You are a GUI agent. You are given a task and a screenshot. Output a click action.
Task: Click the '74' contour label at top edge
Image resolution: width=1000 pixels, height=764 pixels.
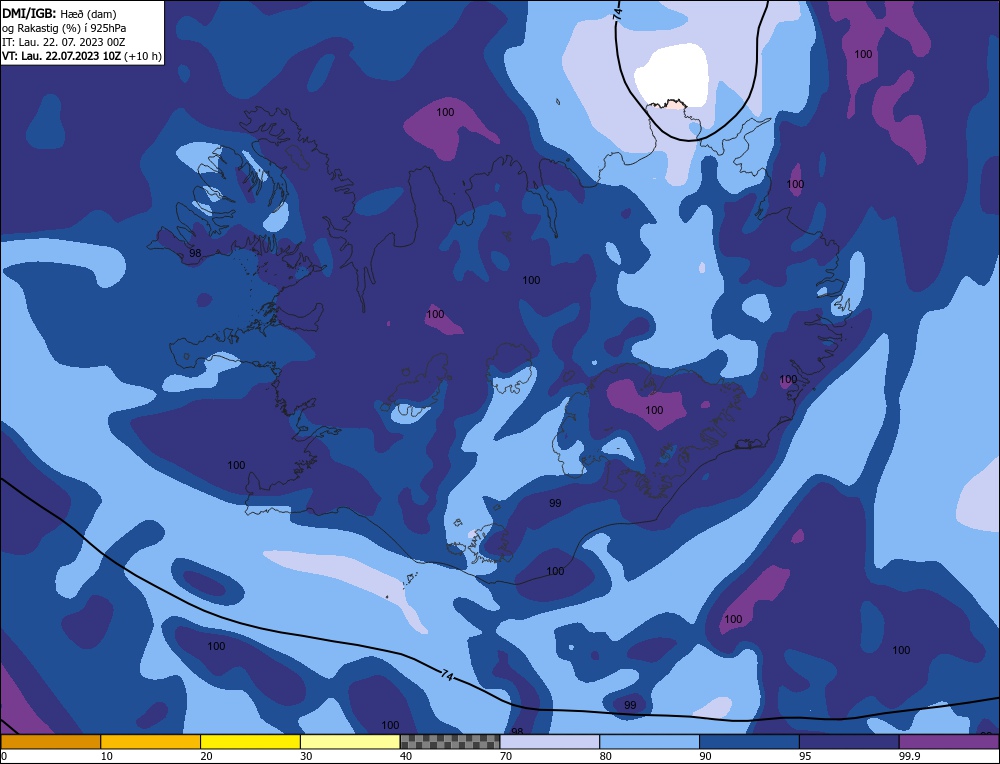pyautogui.click(x=617, y=15)
